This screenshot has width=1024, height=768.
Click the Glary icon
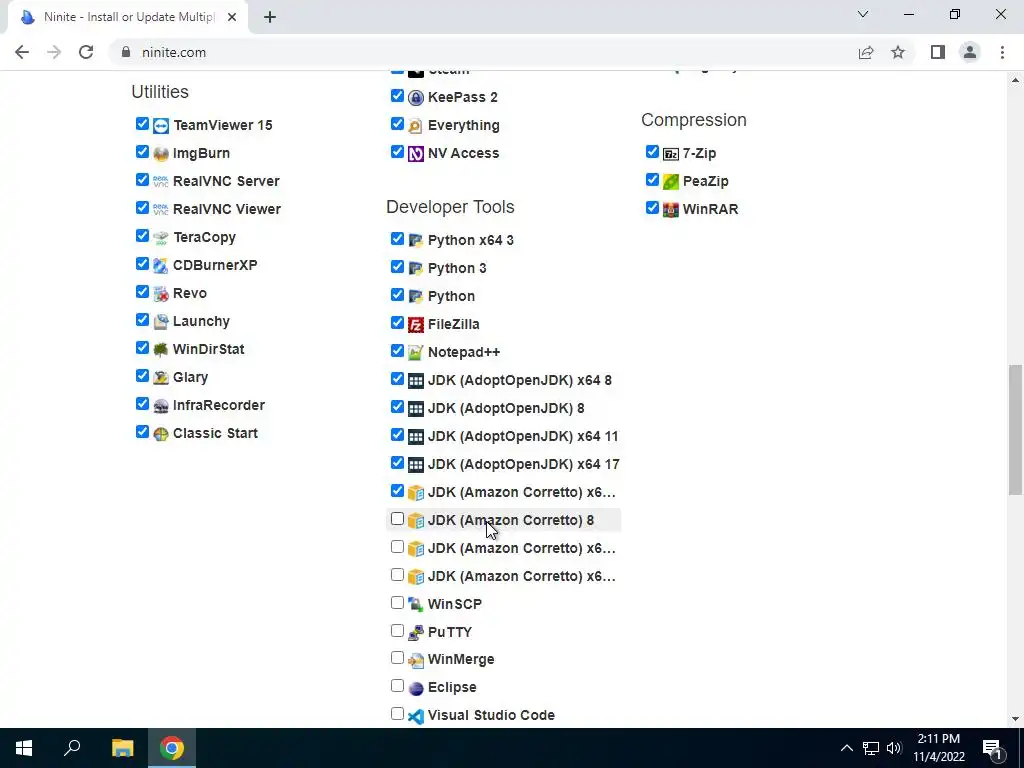(161, 377)
